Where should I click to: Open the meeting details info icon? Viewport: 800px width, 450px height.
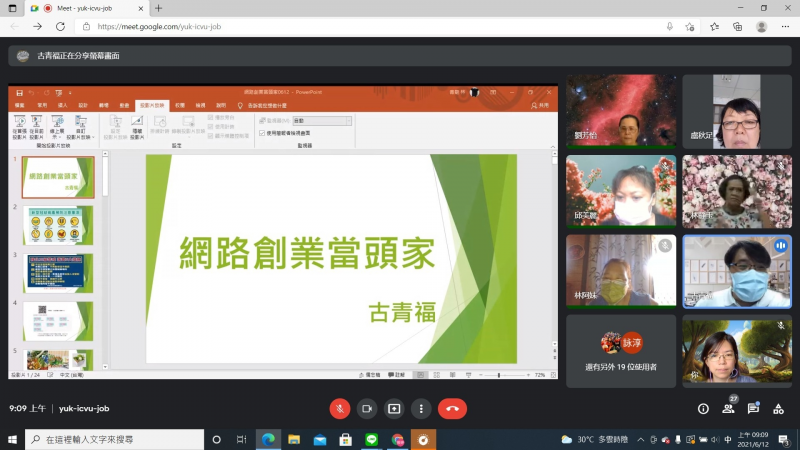tap(703, 408)
